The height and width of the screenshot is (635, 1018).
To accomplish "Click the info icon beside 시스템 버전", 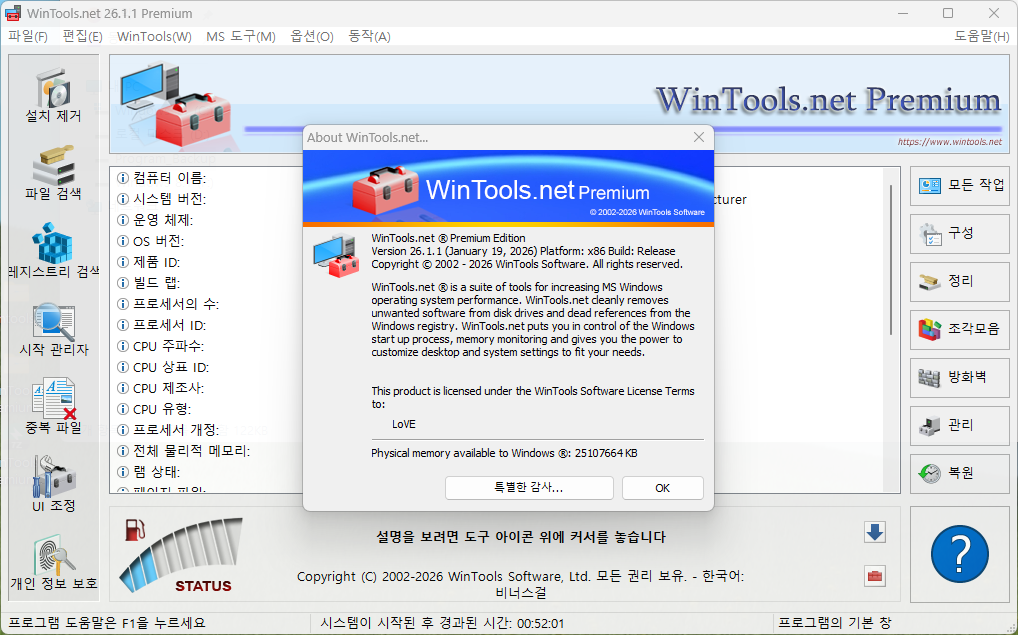I will [x=123, y=199].
